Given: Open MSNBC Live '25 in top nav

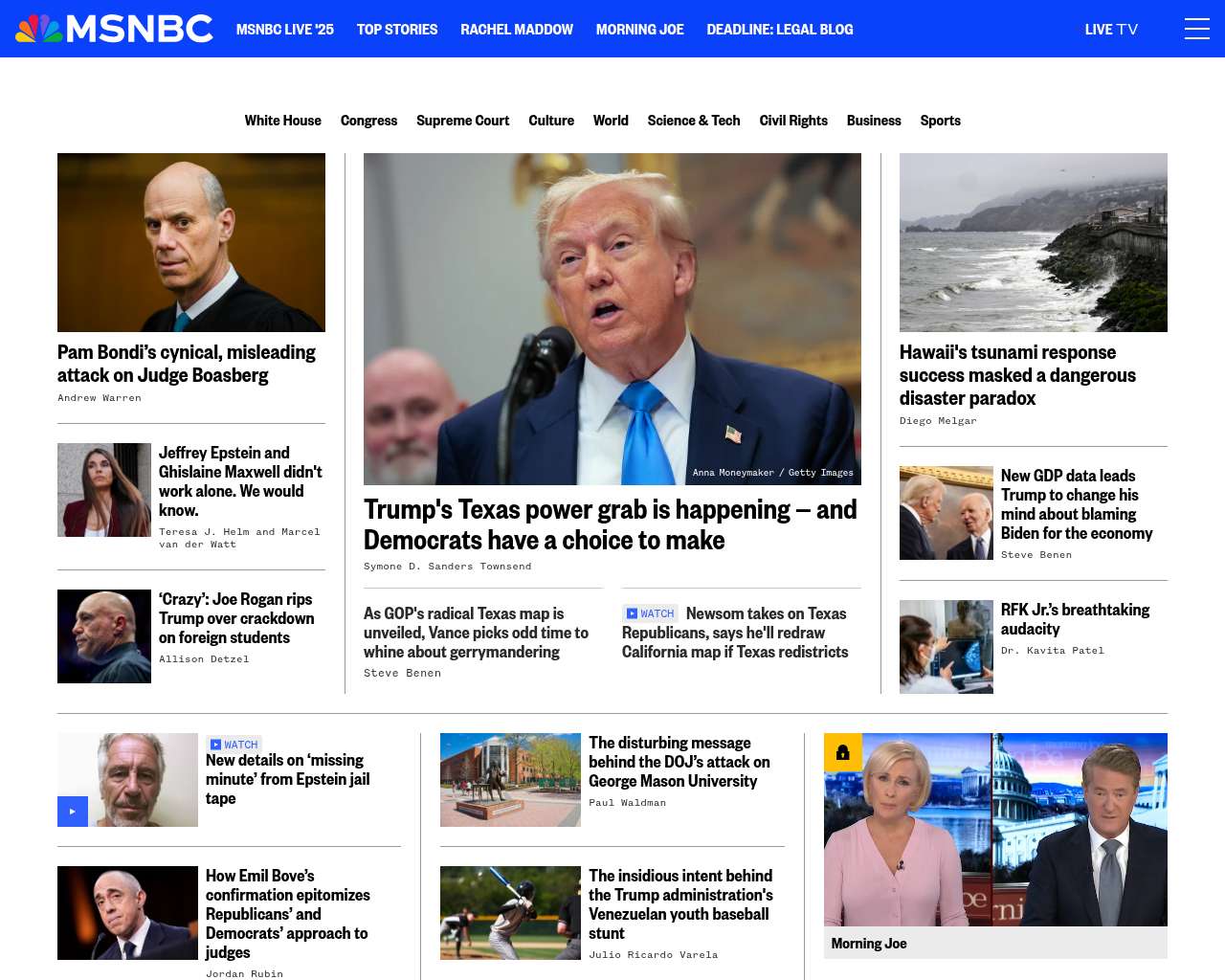Looking at the screenshot, I should pyautogui.click(x=285, y=30).
